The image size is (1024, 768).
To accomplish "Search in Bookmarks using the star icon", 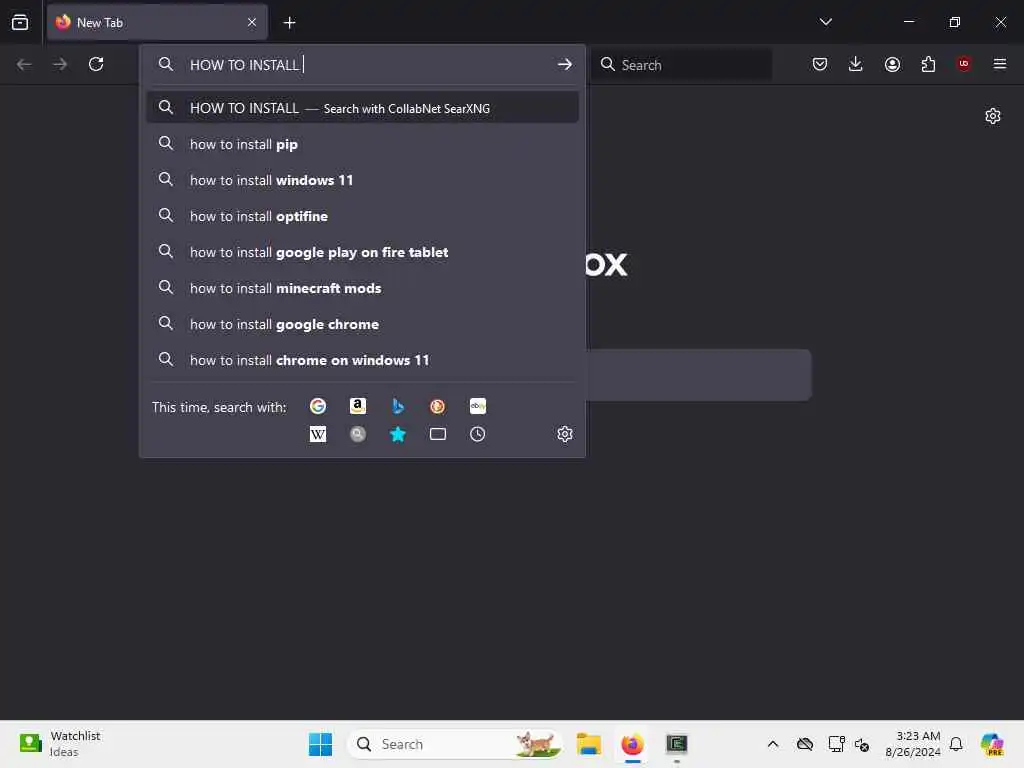I will [x=398, y=434].
